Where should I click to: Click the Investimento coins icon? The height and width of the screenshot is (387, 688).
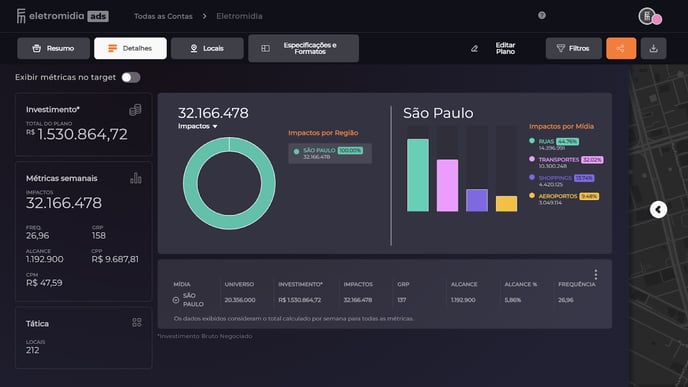pos(135,110)
